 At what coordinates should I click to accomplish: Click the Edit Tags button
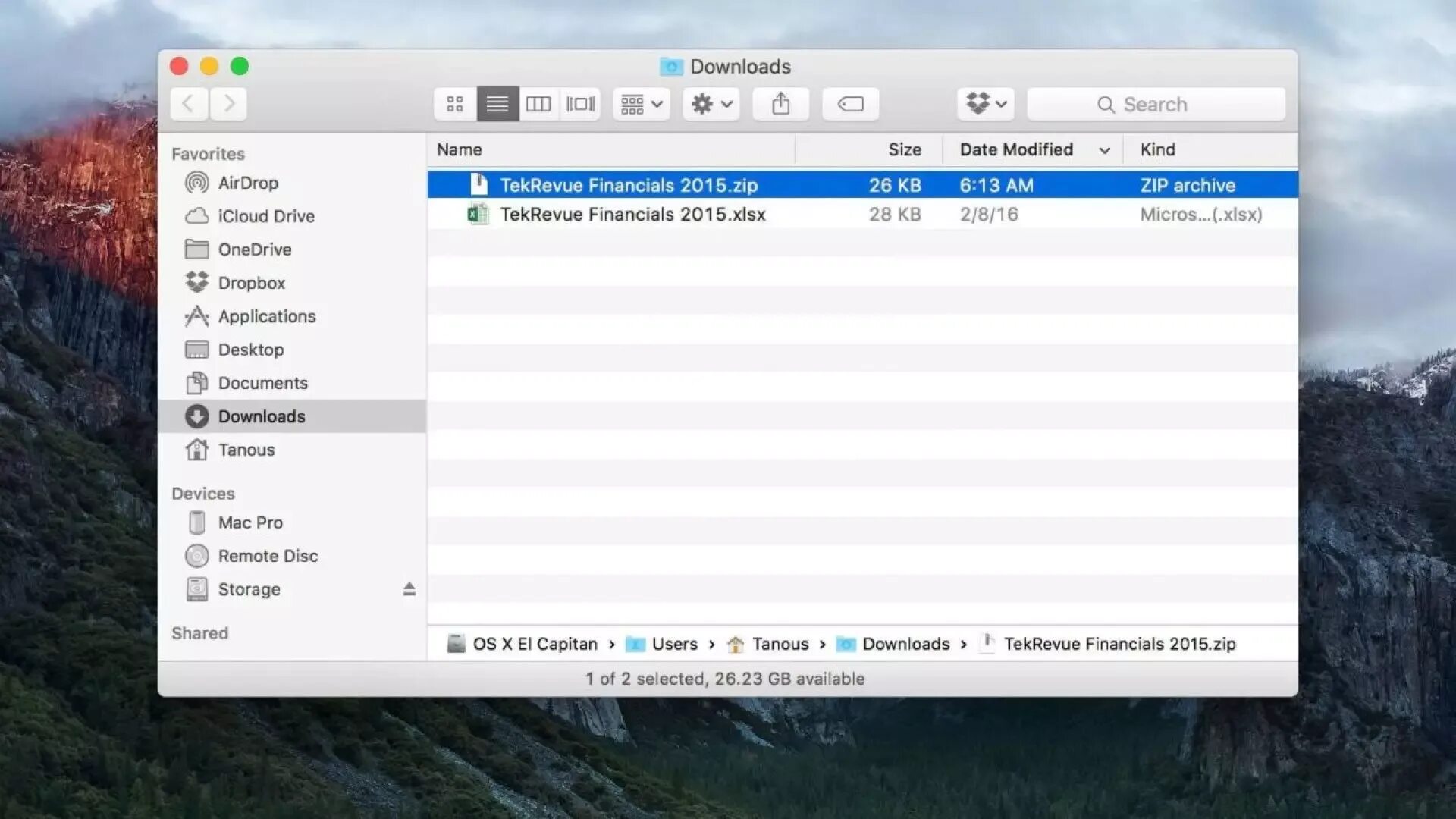850,104
